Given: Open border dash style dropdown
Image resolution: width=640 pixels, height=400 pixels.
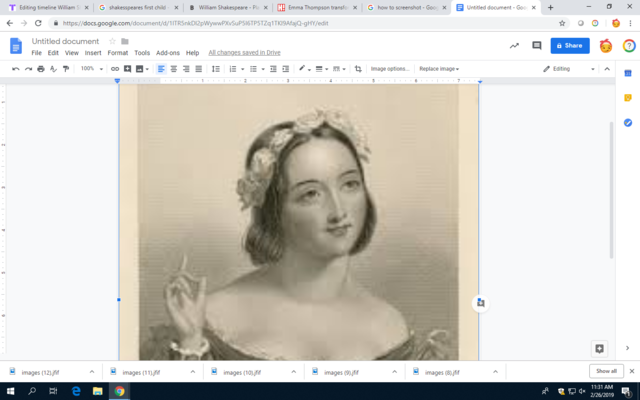Looking at the screenshot, I should click(x=339, y=69).
